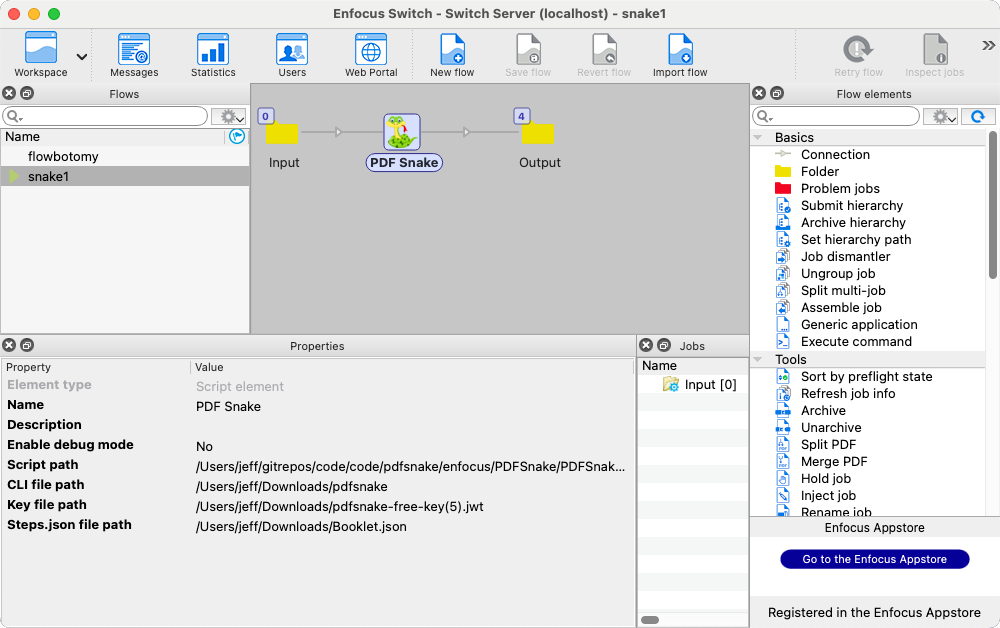Viewport: 1000px width, 628px height.
Task: Select the snake1 flow
Action: [x=125, y=177]
